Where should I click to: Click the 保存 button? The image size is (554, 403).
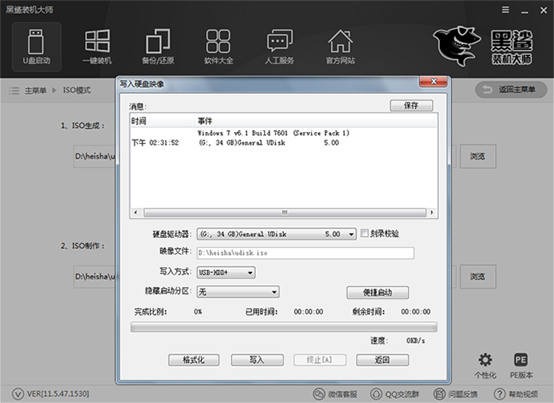tap(411, 105)
